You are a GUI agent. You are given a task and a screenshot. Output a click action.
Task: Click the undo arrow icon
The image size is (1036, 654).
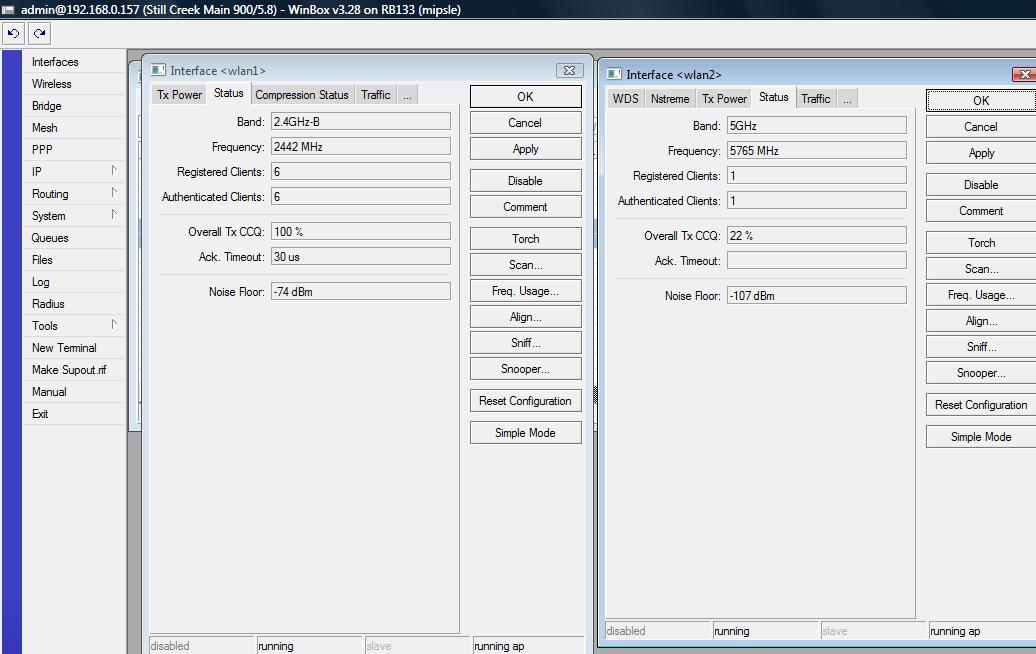click(12, 33)
